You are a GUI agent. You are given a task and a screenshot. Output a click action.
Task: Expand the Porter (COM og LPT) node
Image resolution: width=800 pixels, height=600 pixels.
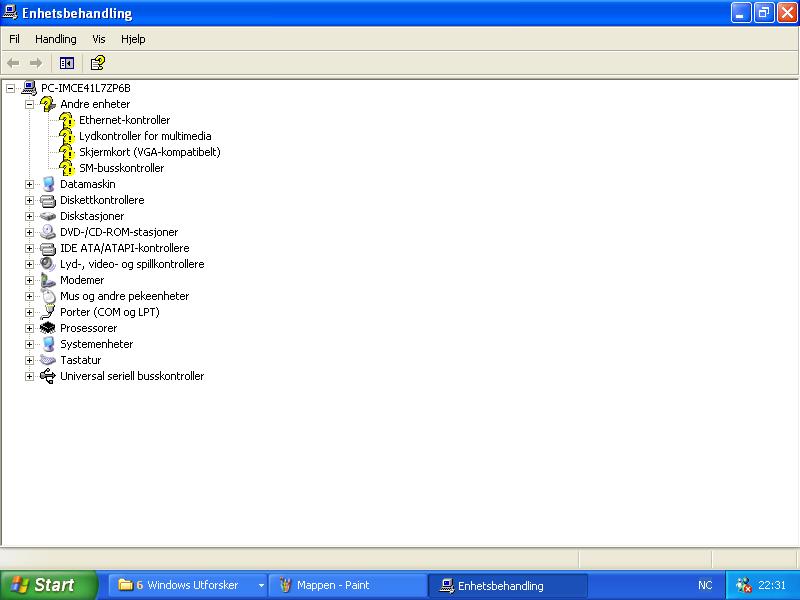[30, 312]
